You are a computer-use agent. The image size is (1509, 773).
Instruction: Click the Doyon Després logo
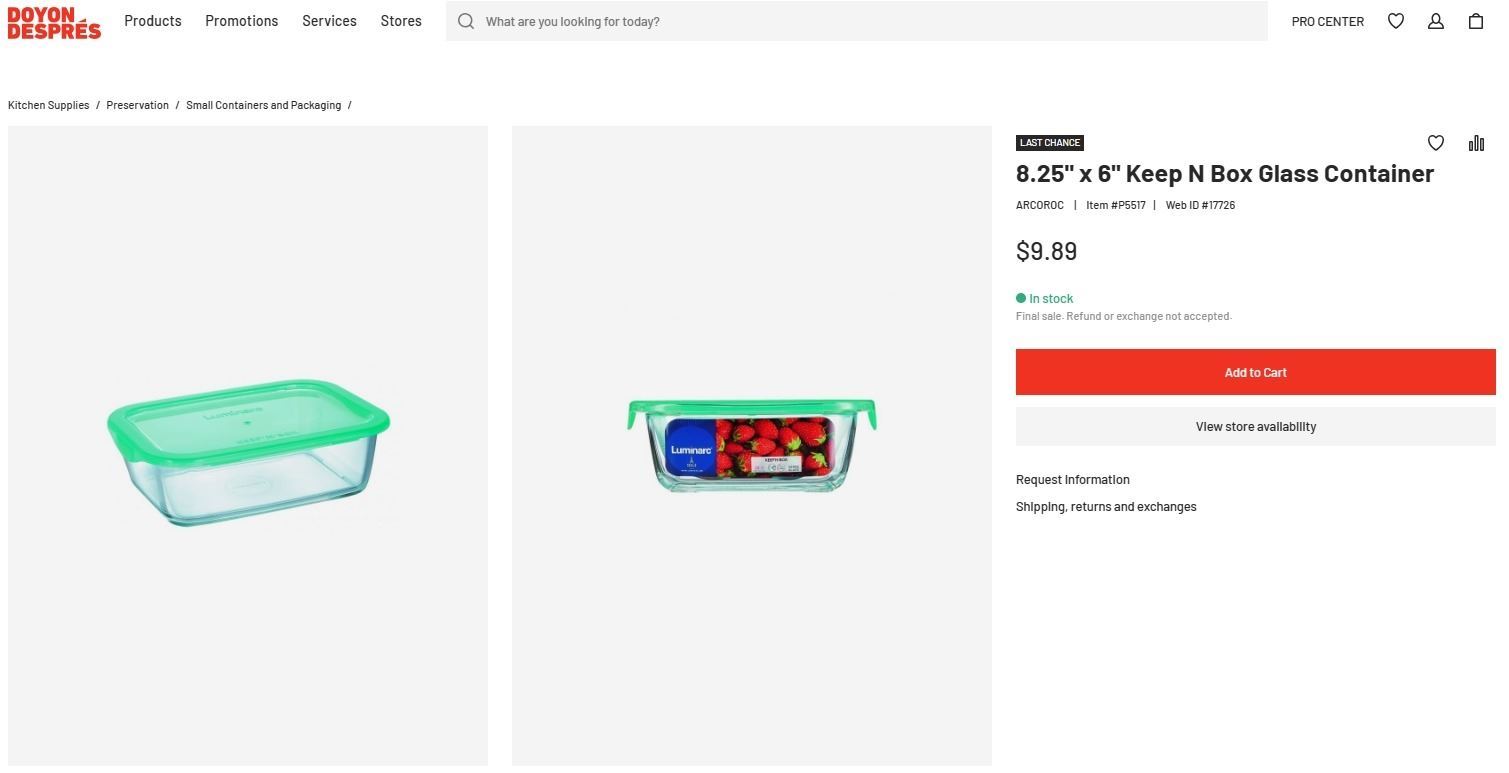[x=54, y=22]
